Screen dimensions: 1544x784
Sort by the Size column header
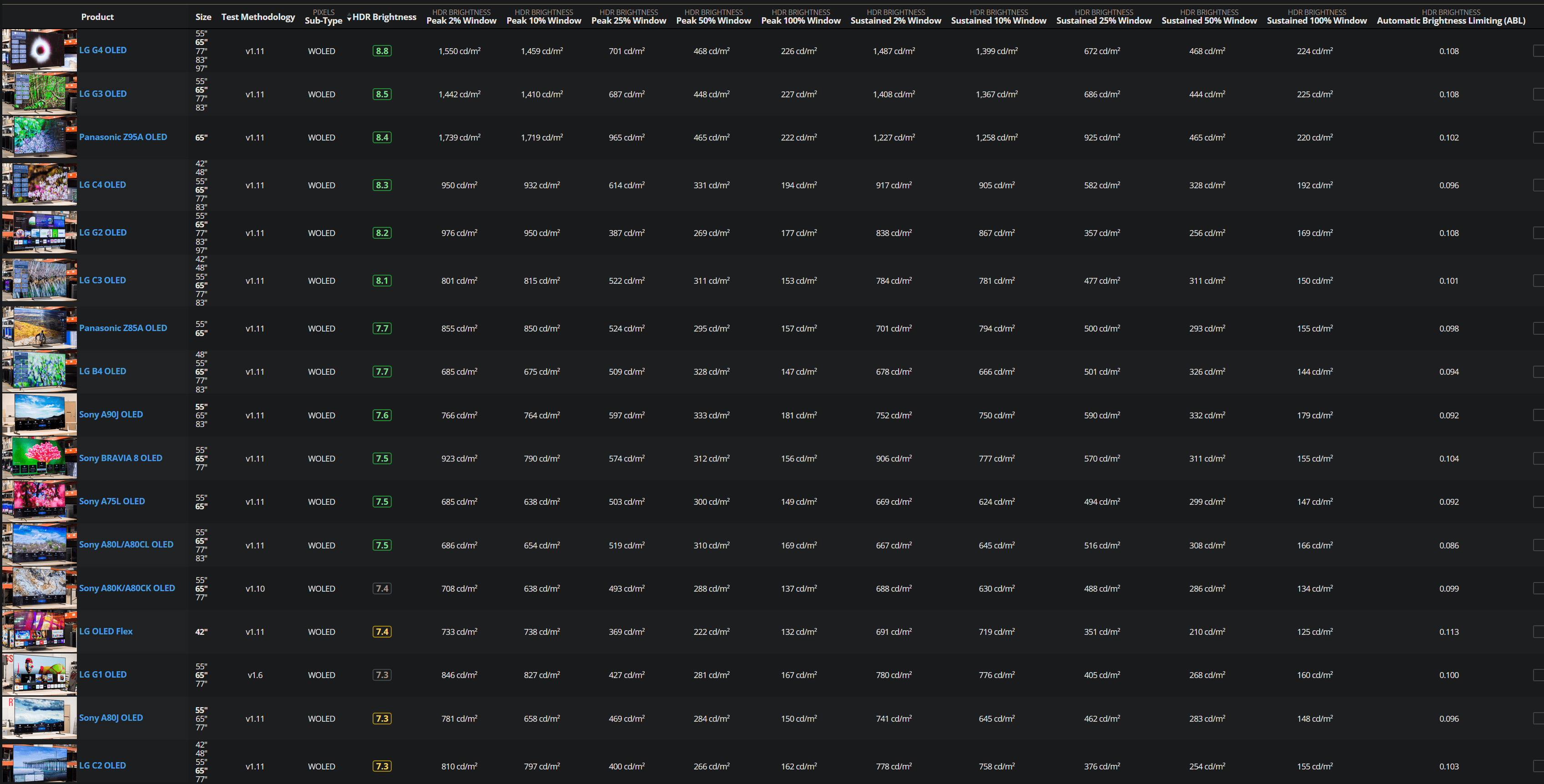click(x=203, y=17)
